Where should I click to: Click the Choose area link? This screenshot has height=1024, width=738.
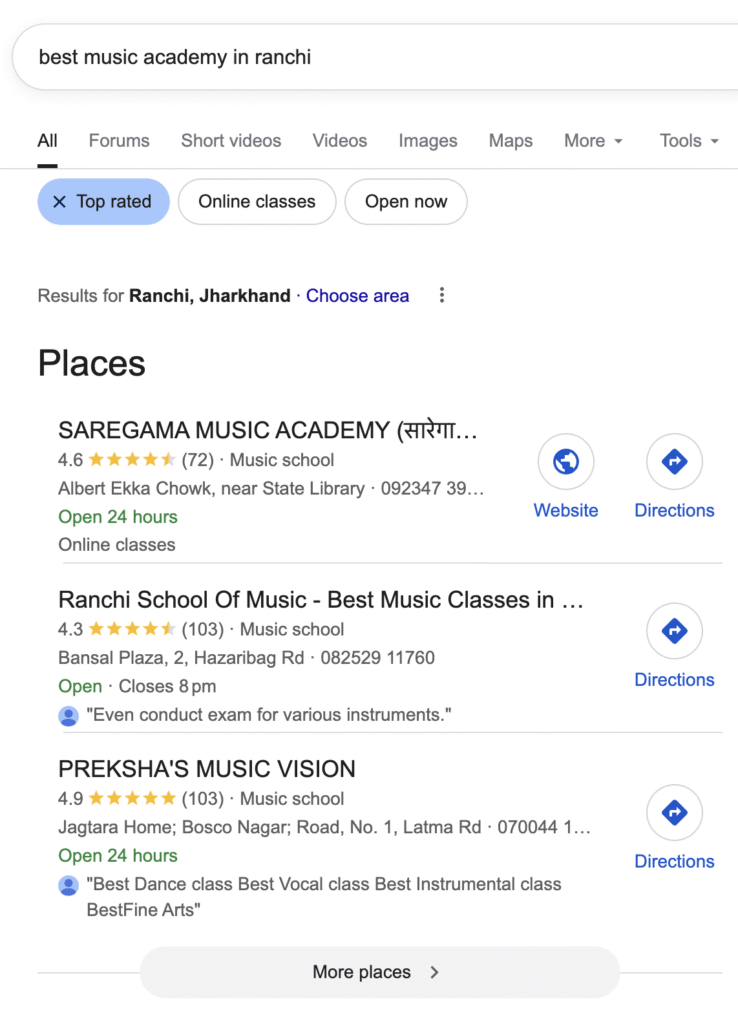coord(357,296)
